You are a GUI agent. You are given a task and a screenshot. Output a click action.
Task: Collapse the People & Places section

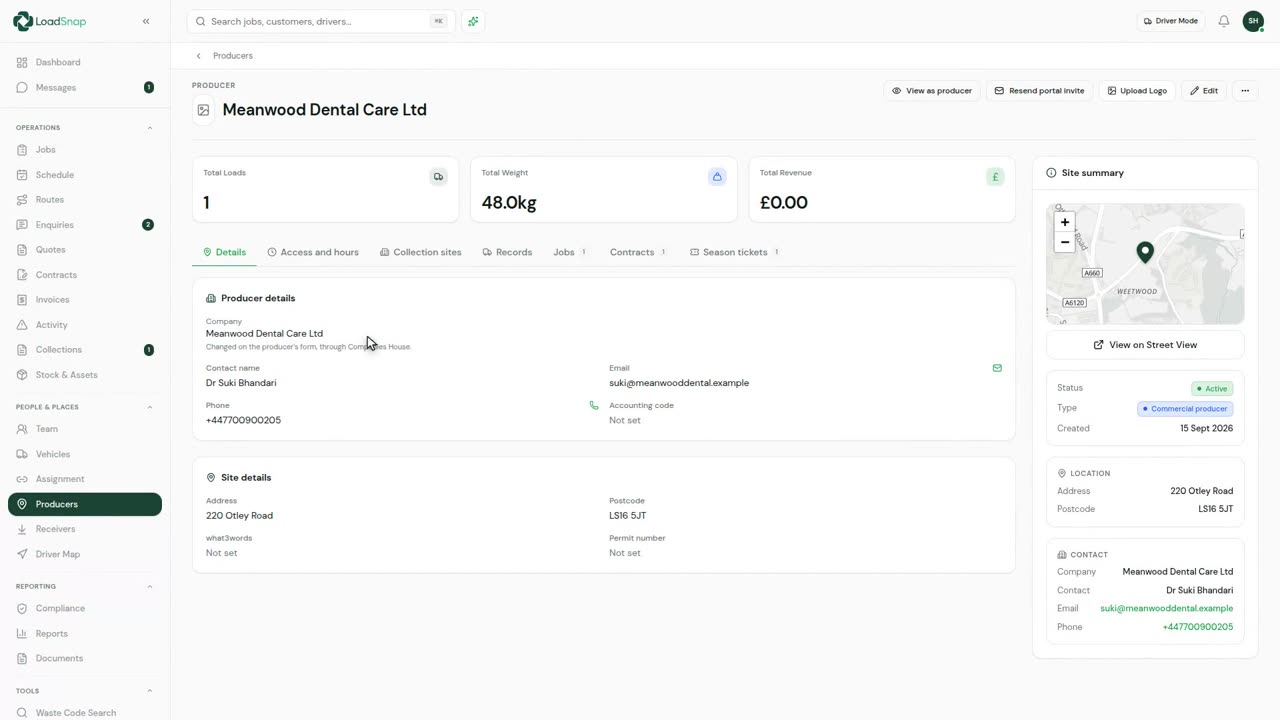(x=150, y=407)
